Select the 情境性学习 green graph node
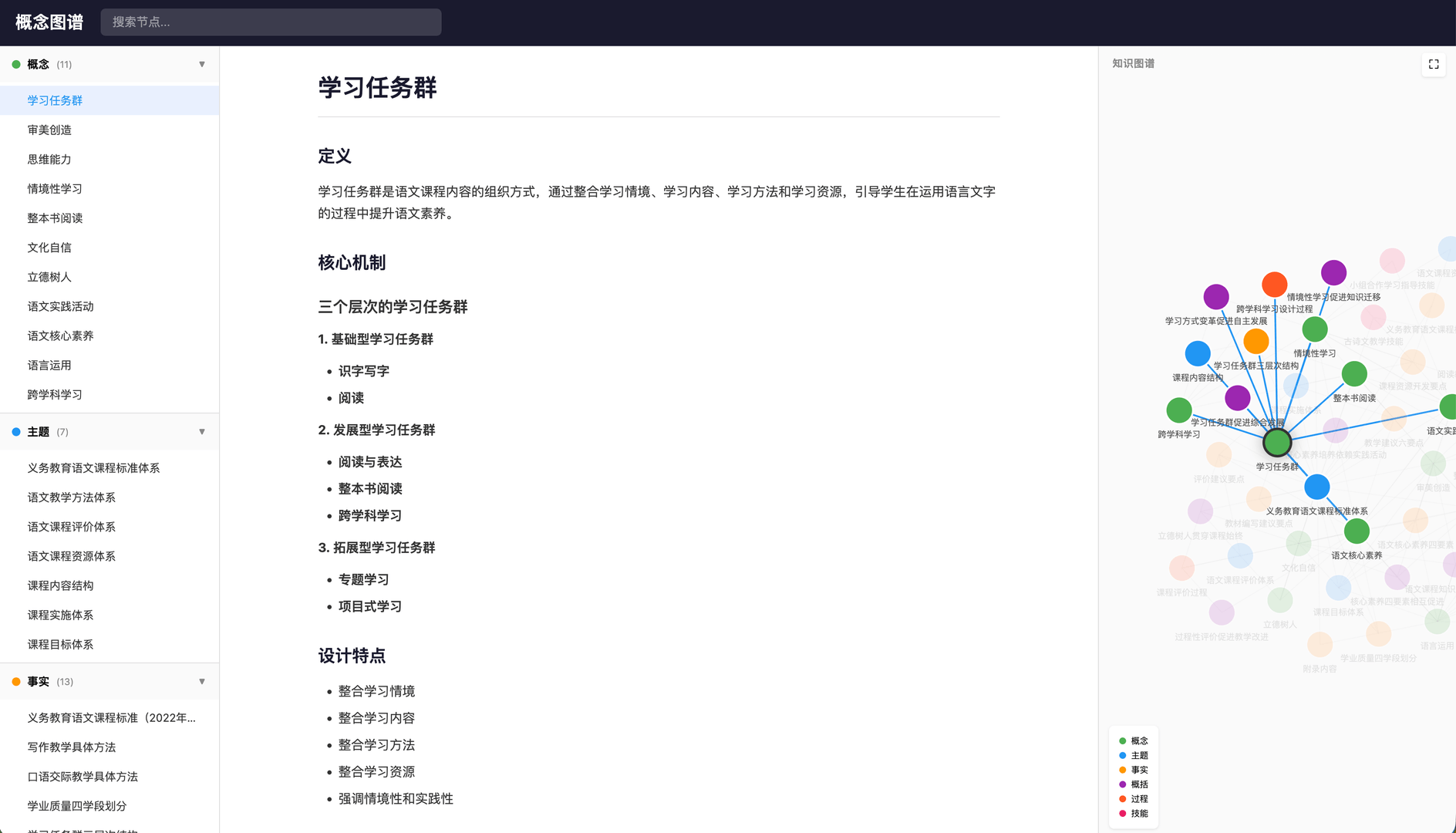 click(1315, 329)
